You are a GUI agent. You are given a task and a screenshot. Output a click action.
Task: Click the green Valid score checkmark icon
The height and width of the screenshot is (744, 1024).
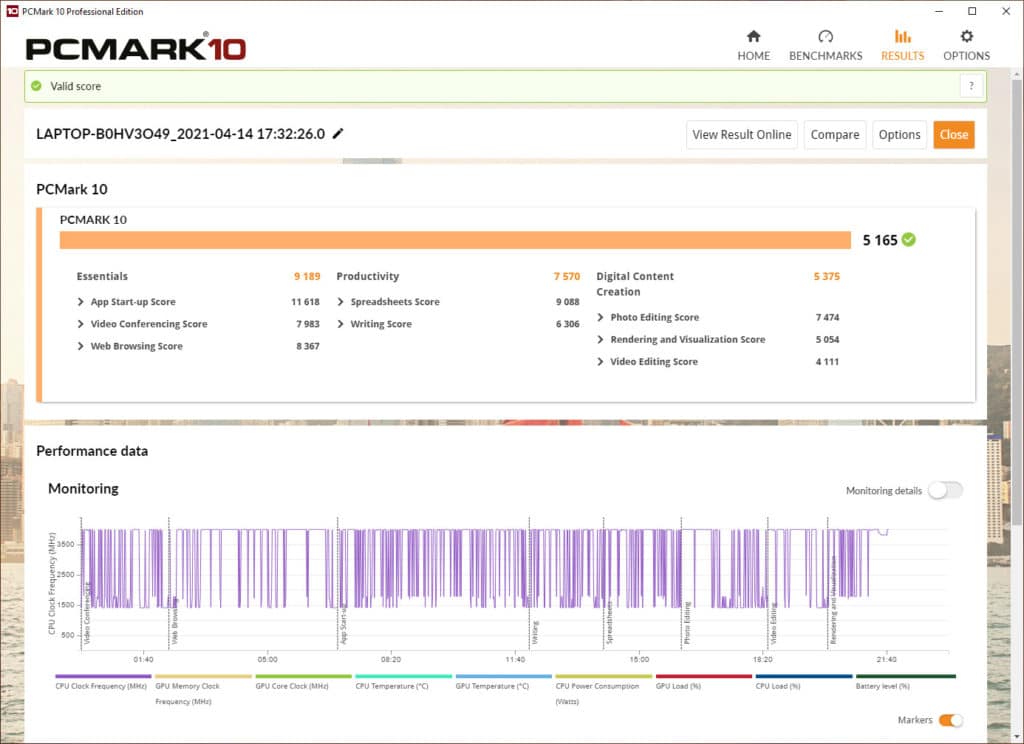click(x=37, y=86)
